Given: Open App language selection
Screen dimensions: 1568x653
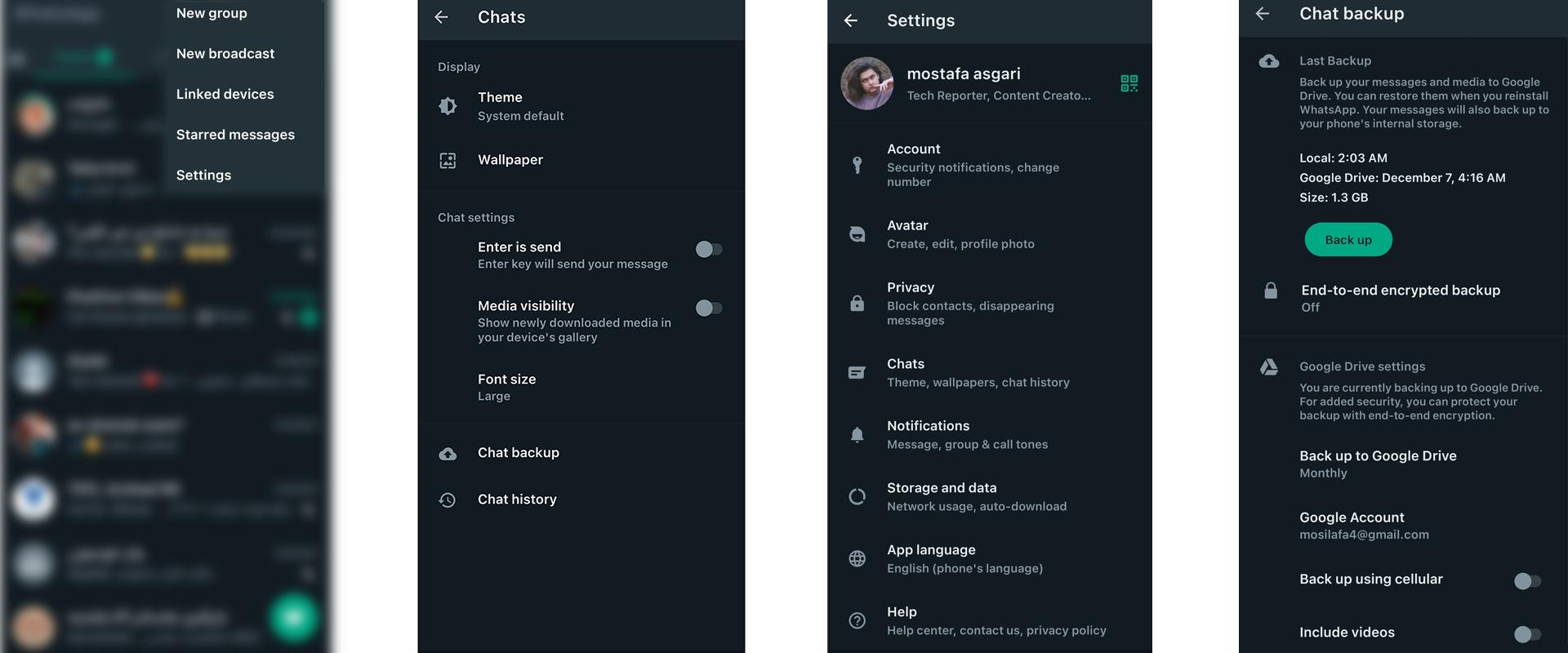Looking at the screenshot, I should pyautogui.click(x=989, y=558).
